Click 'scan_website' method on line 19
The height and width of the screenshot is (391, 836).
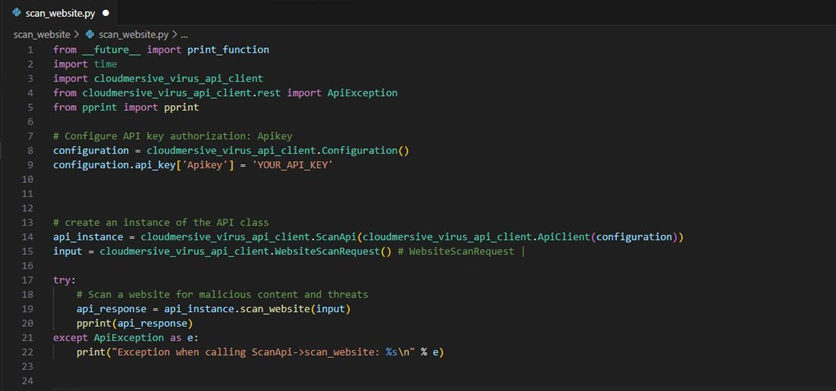[275, 309]
